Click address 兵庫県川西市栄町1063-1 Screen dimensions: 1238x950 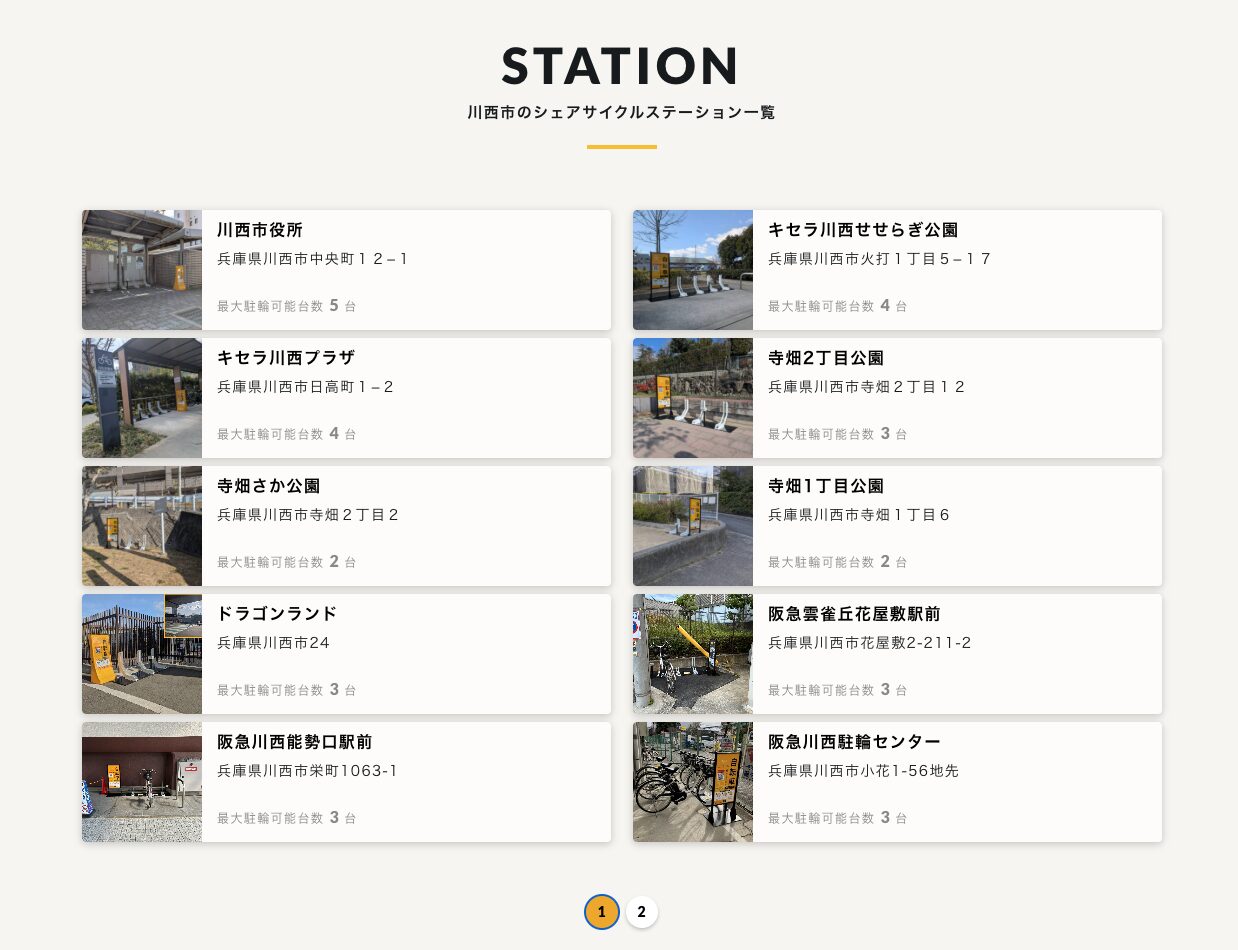[x=308, y=771]
